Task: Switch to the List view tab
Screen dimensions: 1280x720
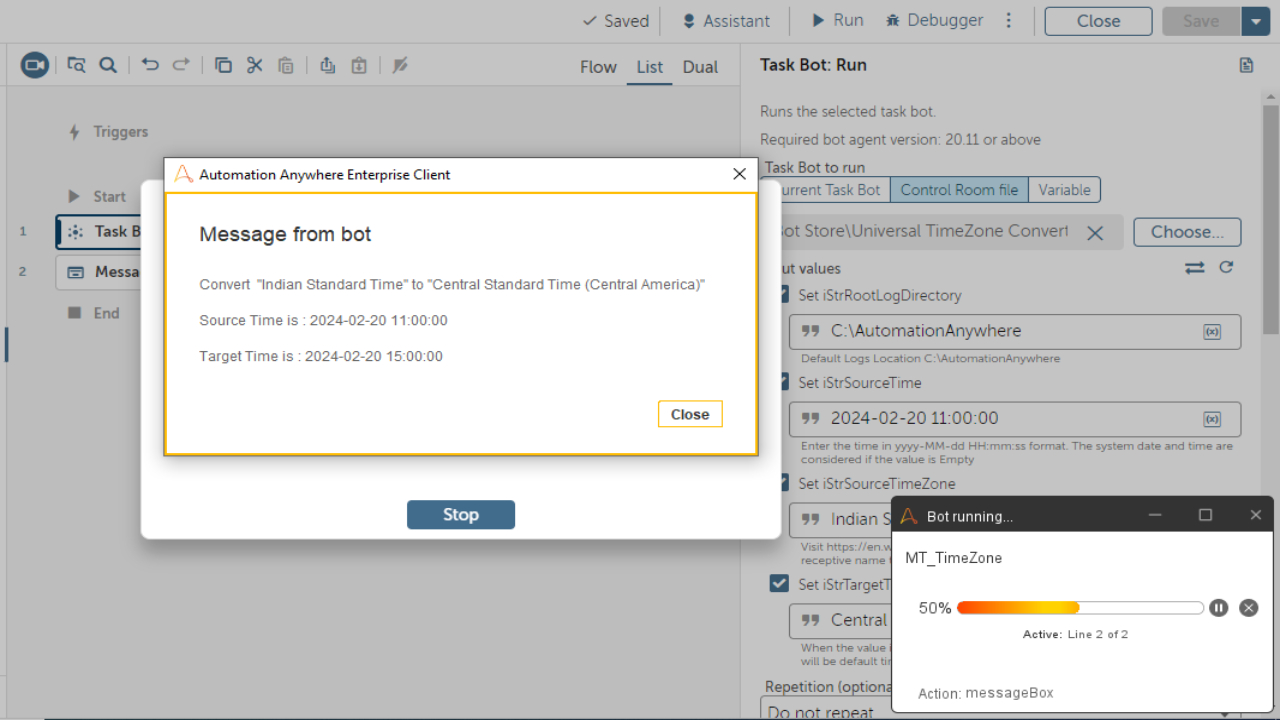Action: [x=650, y=67]
